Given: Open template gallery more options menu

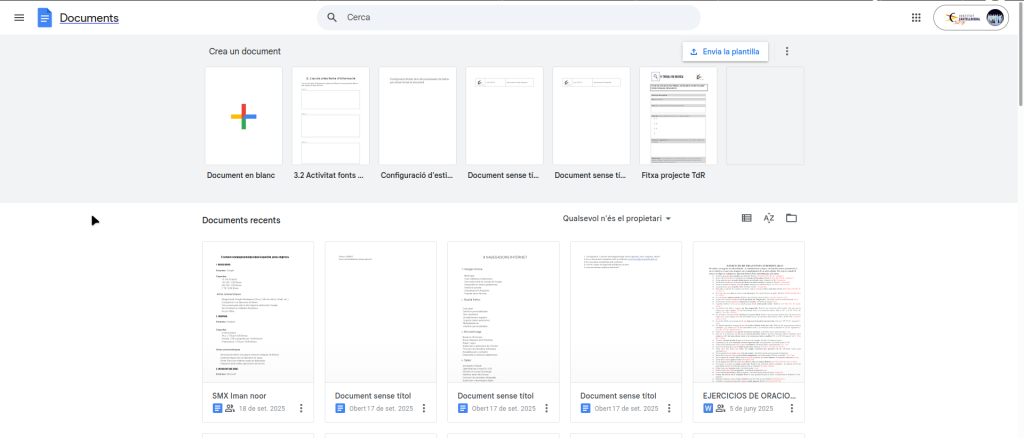Looking at the screenshot, I should [x=787, y=51].
